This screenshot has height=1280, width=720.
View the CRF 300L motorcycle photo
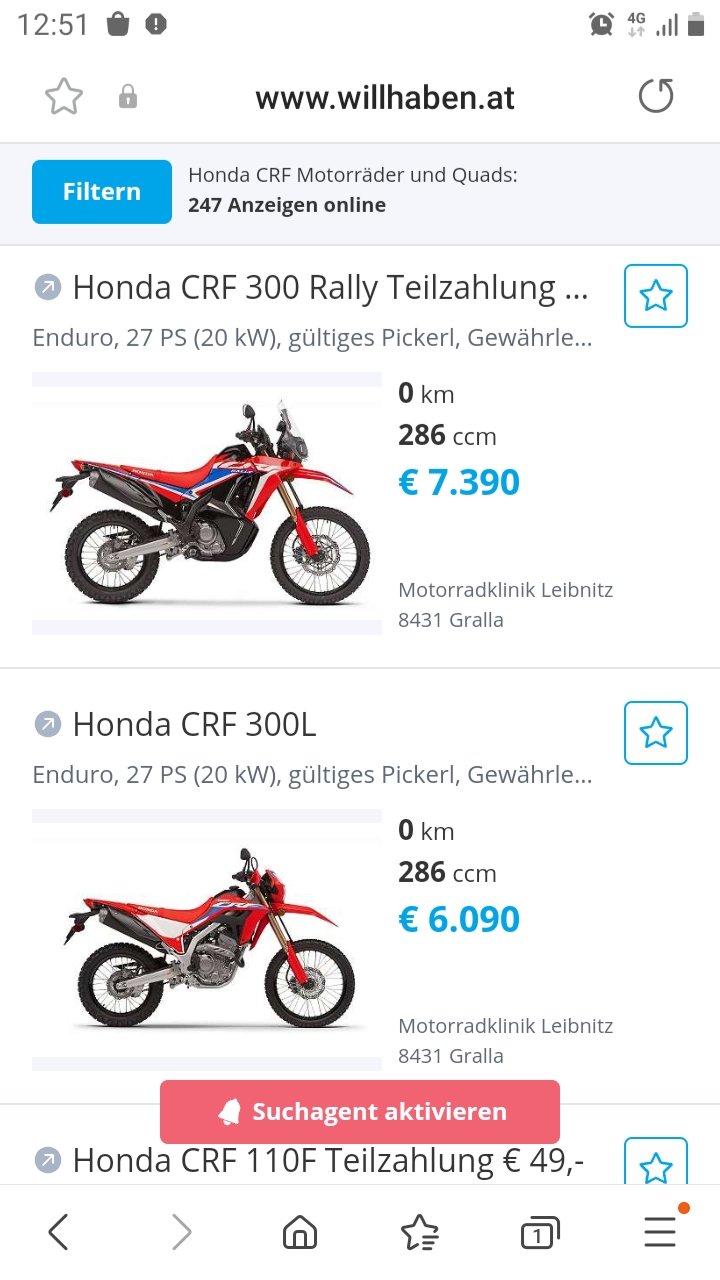click(x=207, y=940)
